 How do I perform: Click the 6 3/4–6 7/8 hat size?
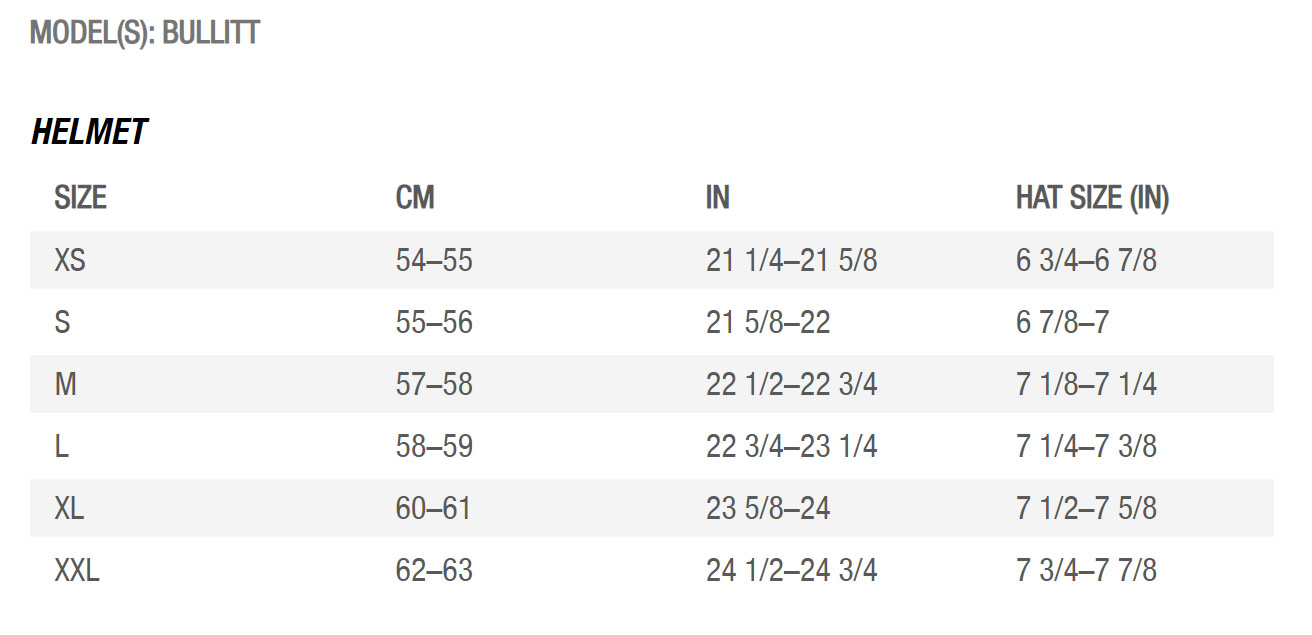point(1086,261)
